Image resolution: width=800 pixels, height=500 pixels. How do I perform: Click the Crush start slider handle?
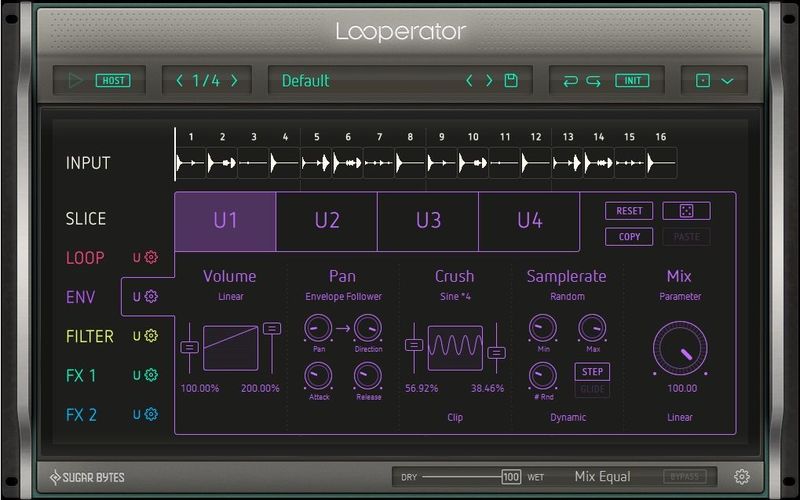coord(414,345)
